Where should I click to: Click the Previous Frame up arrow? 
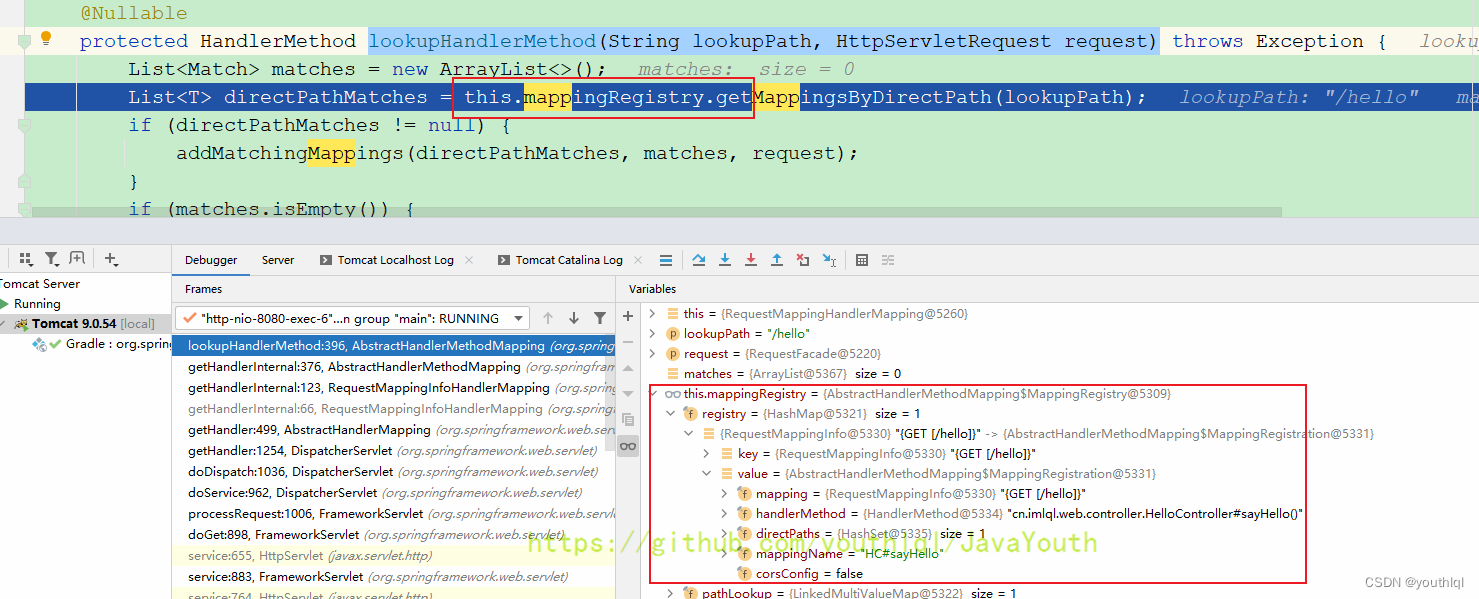tap(548, 318)
